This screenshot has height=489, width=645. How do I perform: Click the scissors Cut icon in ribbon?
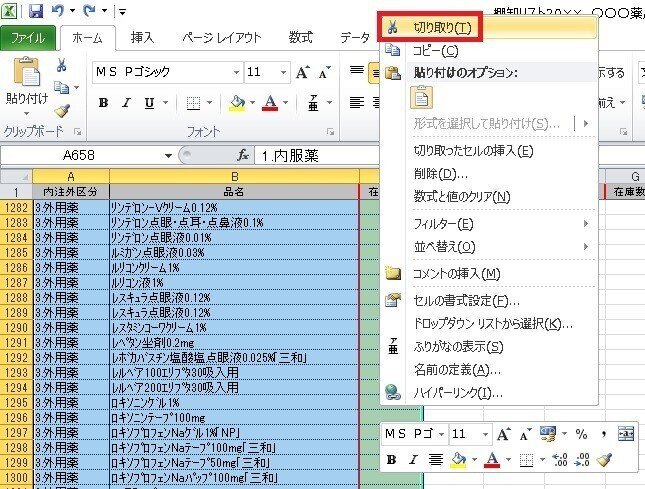(x=62, y=65)
